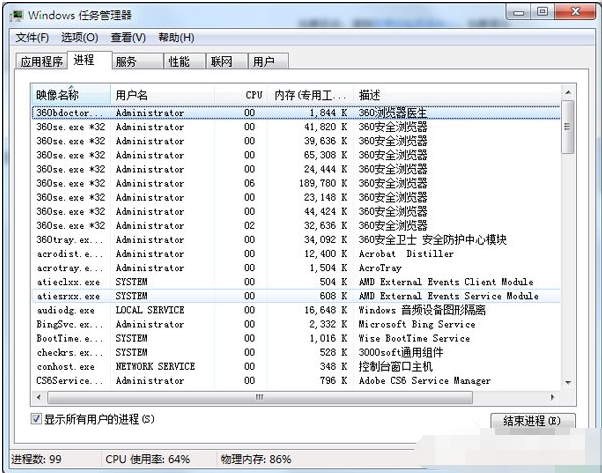Sort by 内存(专用工作集) column header

(312, 94)
